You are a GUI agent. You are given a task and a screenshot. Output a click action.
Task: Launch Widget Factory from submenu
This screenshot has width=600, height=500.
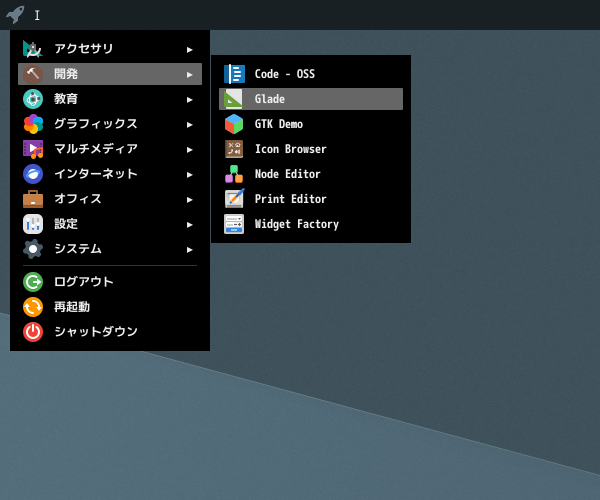pos(311,224)
